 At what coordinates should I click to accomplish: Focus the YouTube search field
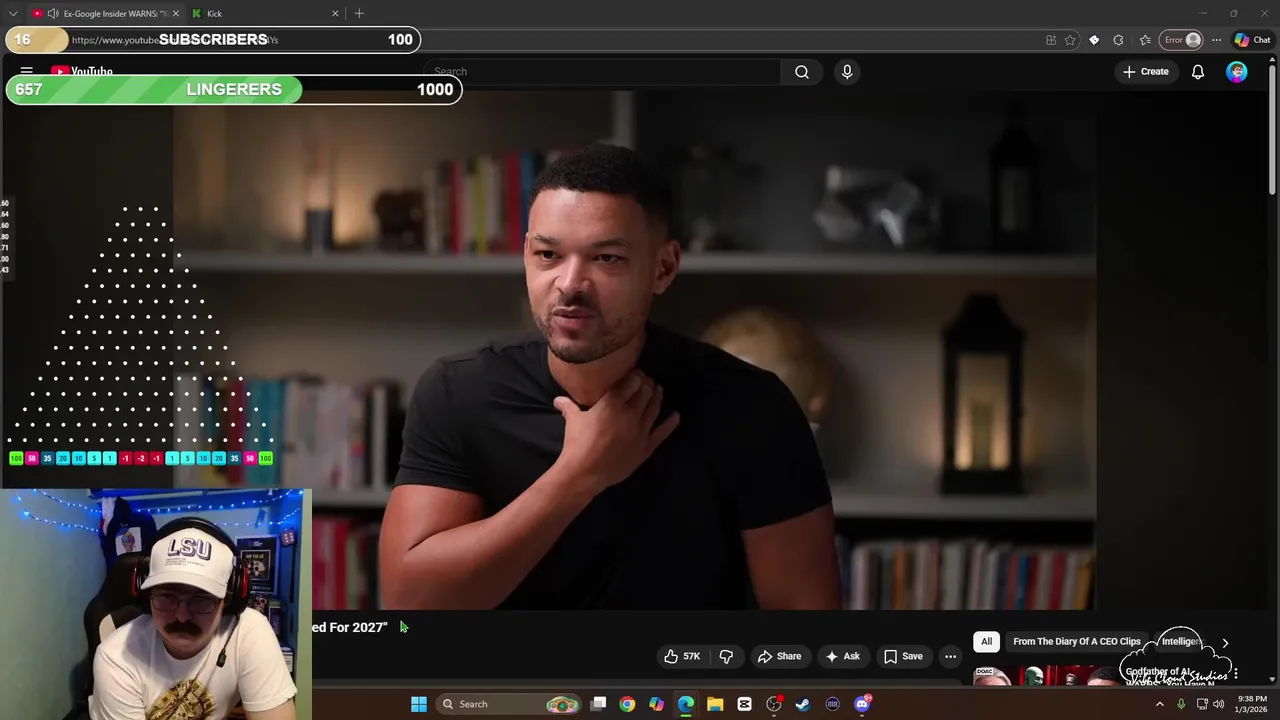click(x=600, y=72)
